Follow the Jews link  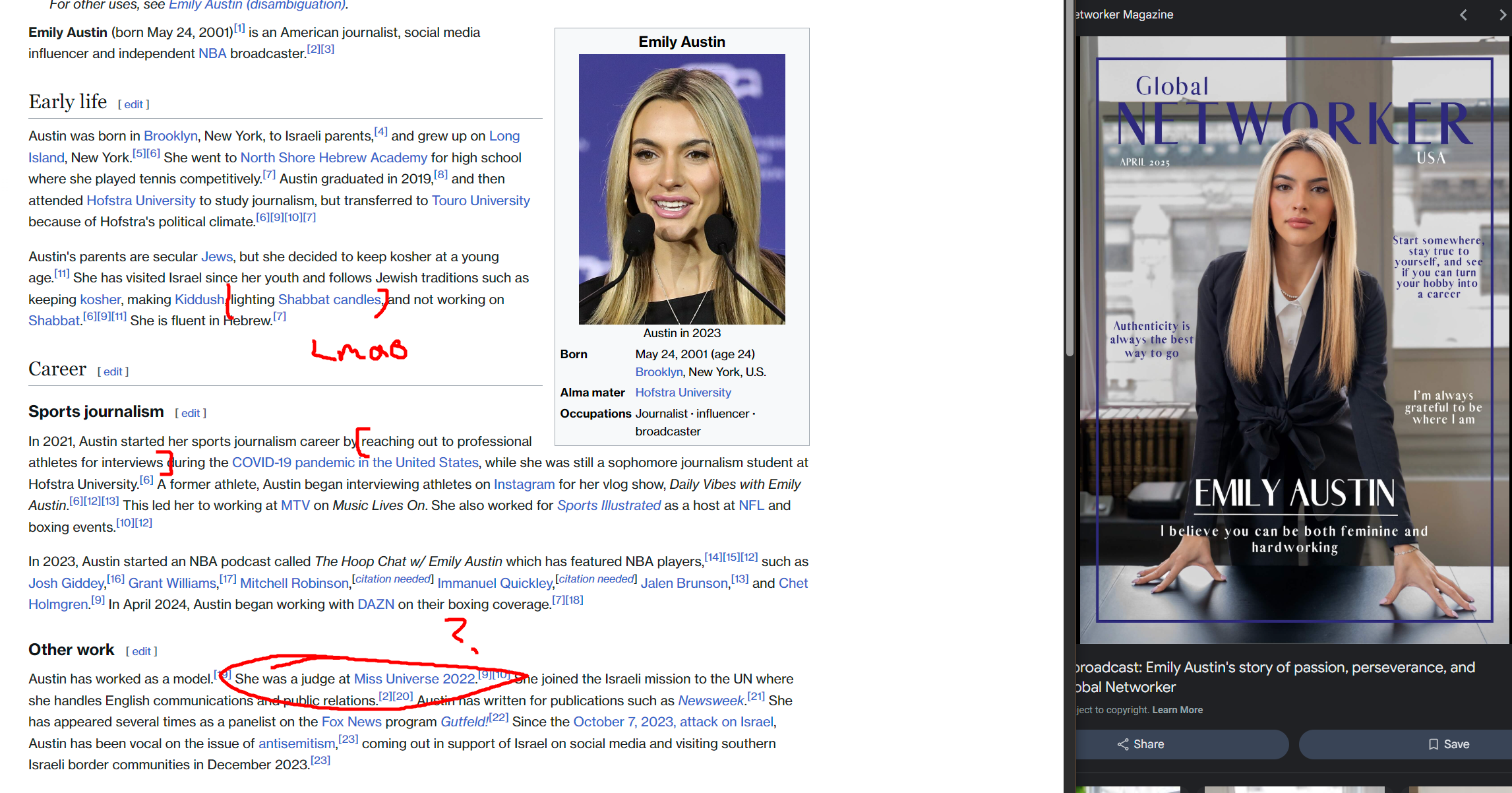pos(217,257)
